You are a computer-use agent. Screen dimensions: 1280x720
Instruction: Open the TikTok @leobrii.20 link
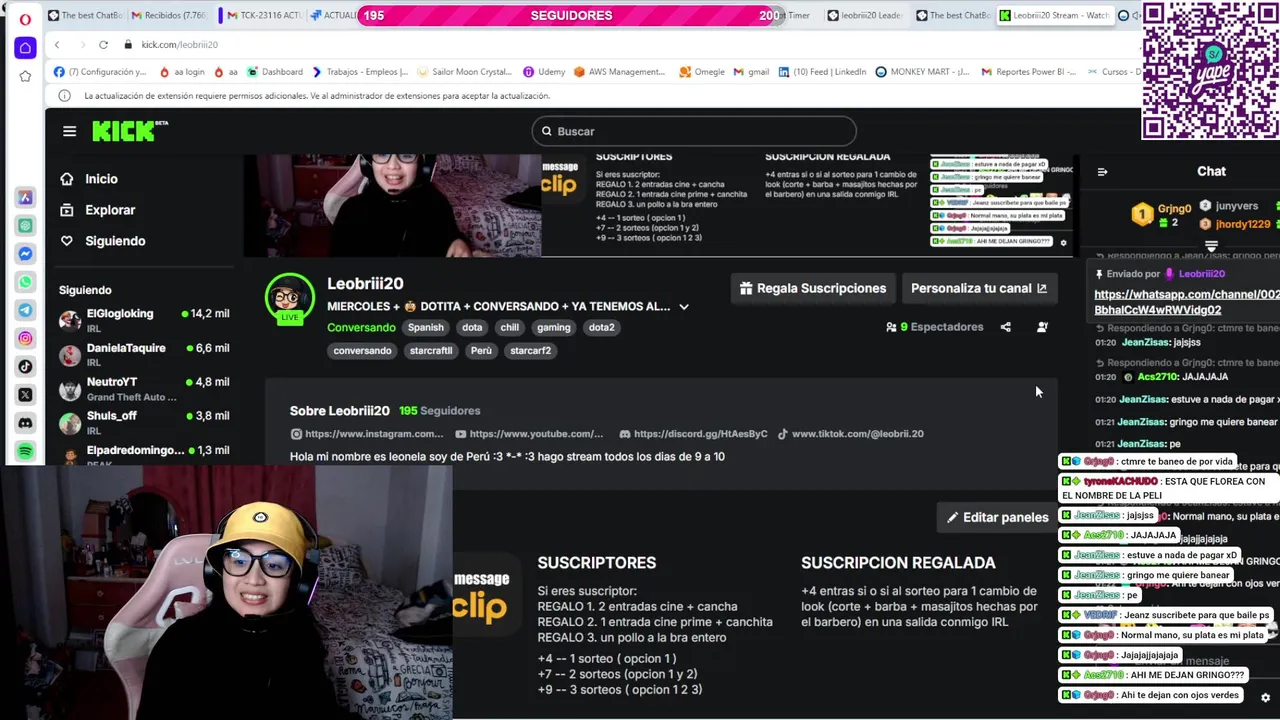click(850, 434)
